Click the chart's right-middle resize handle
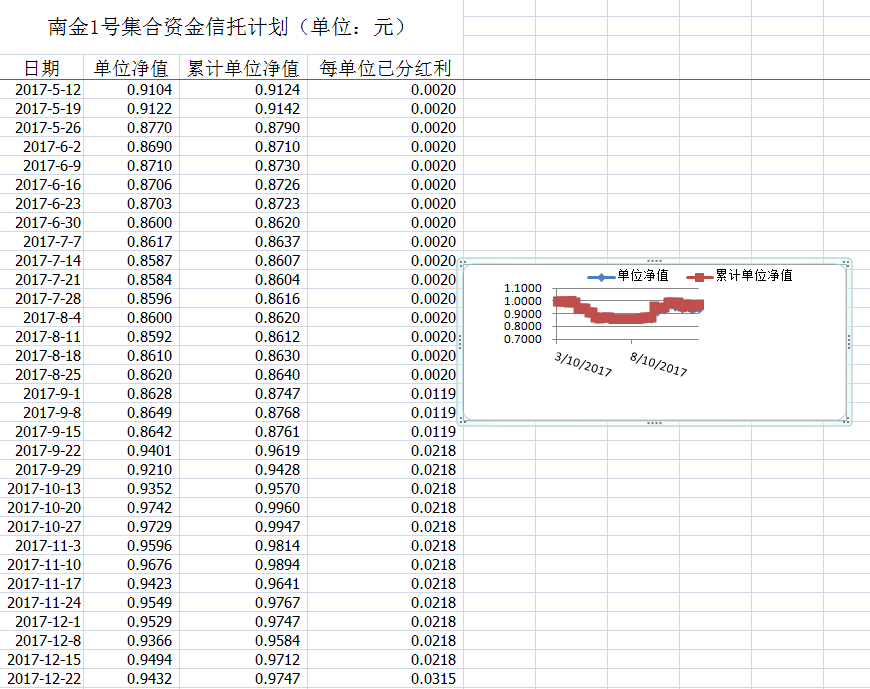This screenshot has width=870, height=689. tap(849, 342)
